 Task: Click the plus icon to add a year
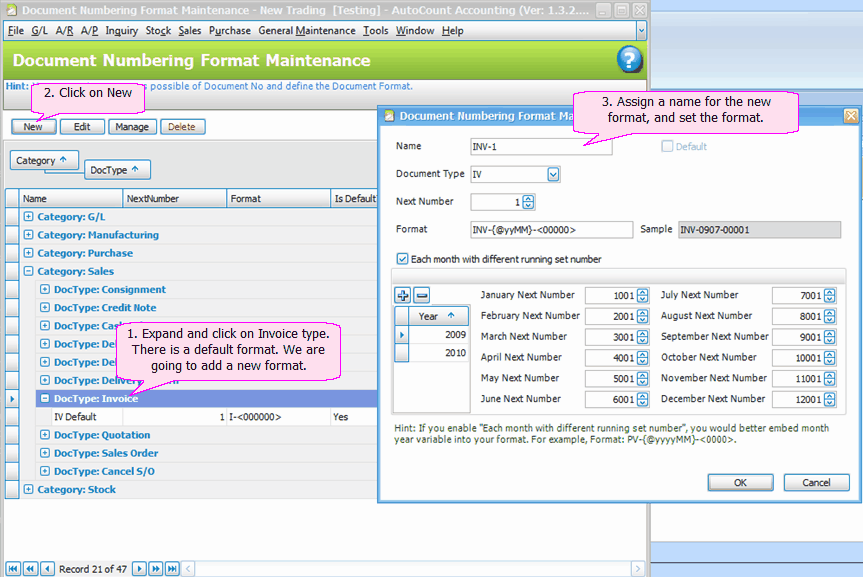pos(402,295)
